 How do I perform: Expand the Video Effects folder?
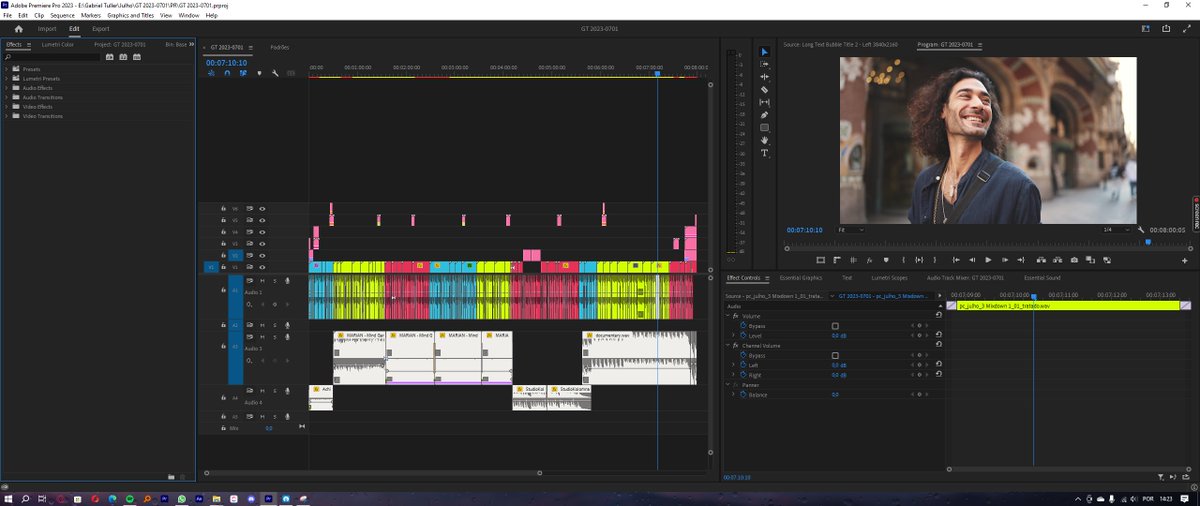point(8,107)
